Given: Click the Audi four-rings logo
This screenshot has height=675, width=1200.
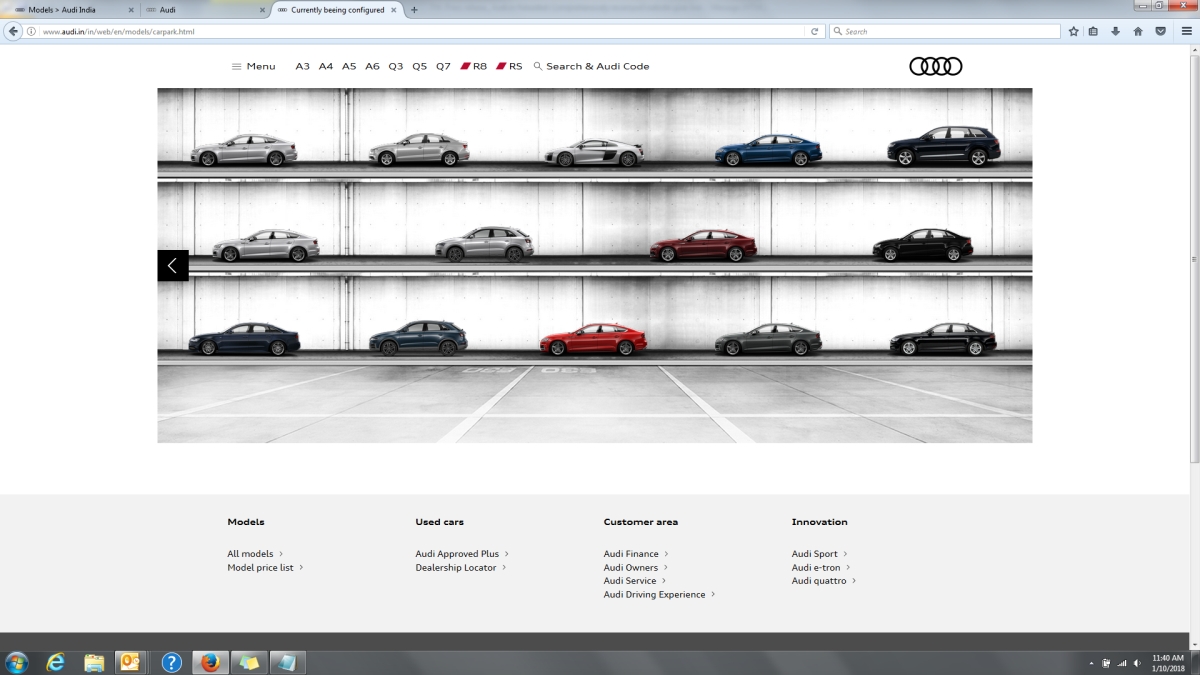Looking at the screenshot, I should pos(935,66).
